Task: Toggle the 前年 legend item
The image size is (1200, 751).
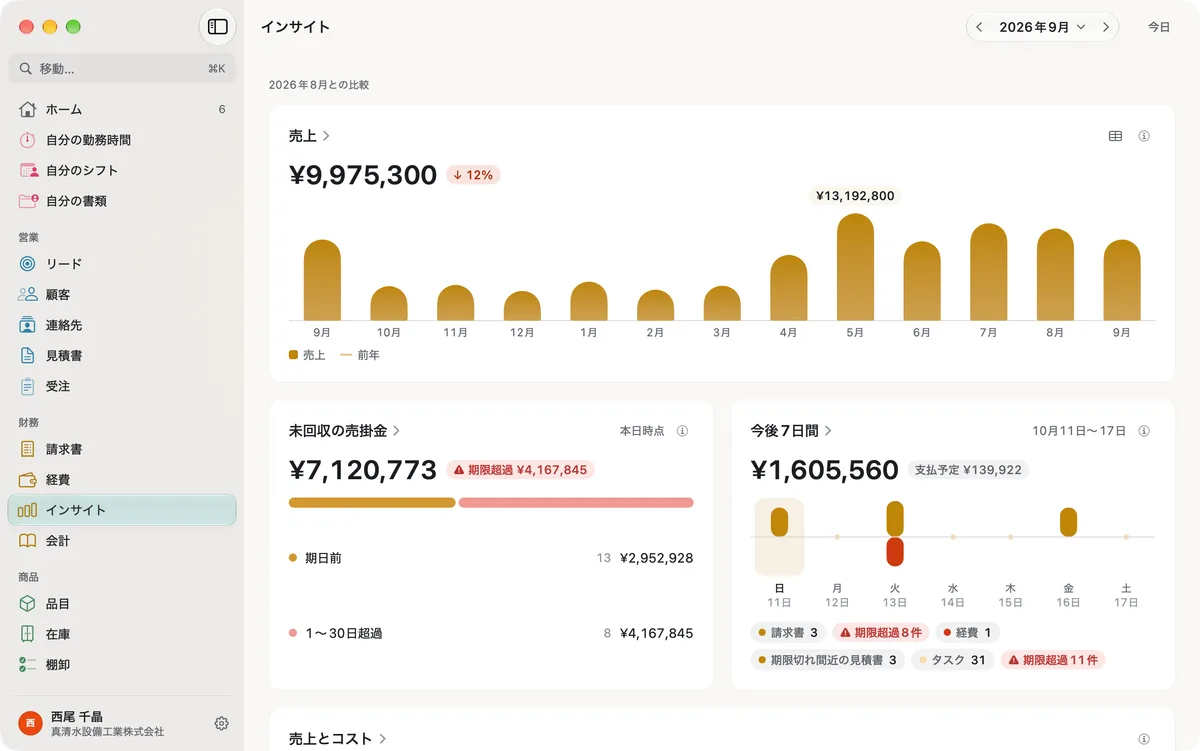Action: tap(360, 355)
